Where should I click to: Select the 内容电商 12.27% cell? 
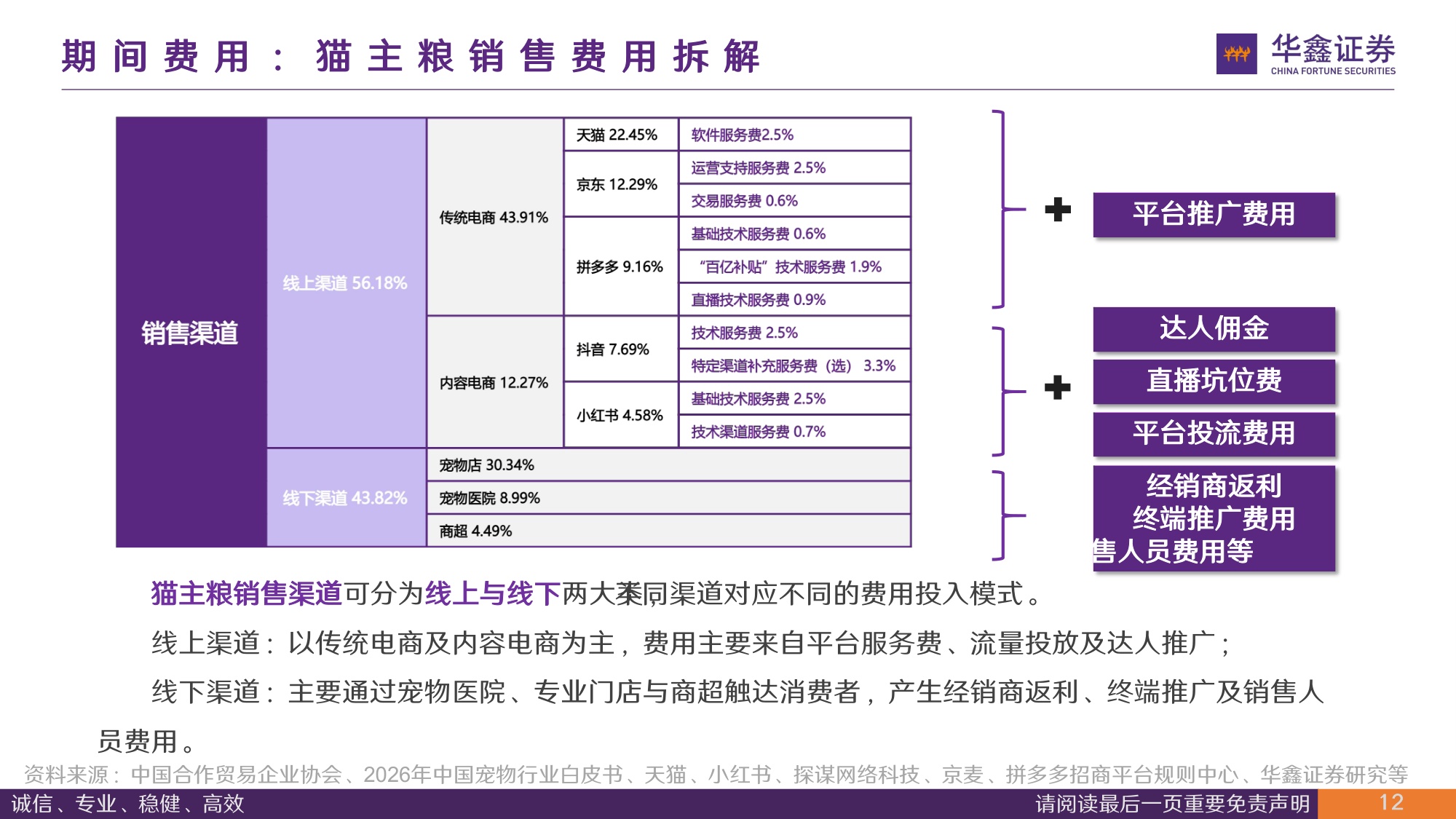coord(495,382)
